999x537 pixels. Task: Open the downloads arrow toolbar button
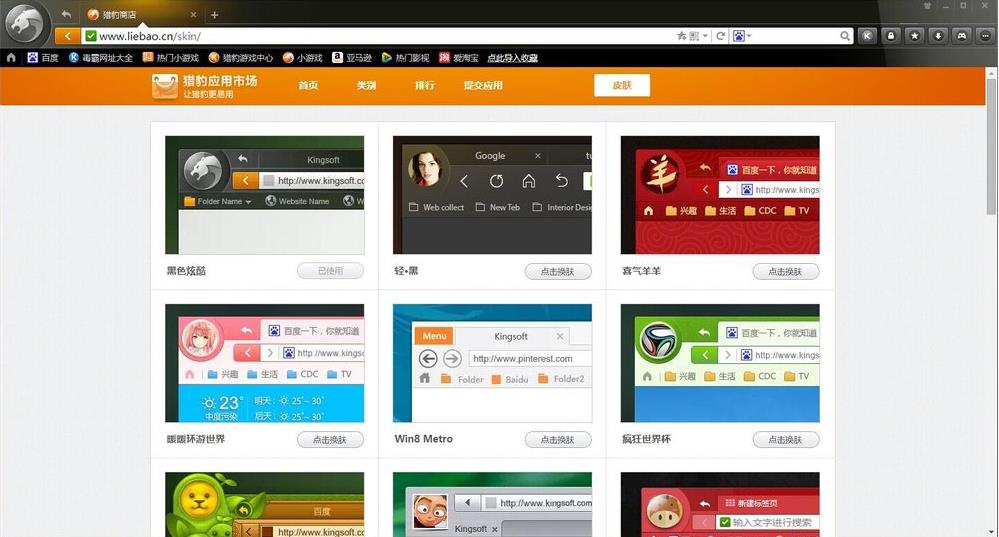[x=938, y=36]
